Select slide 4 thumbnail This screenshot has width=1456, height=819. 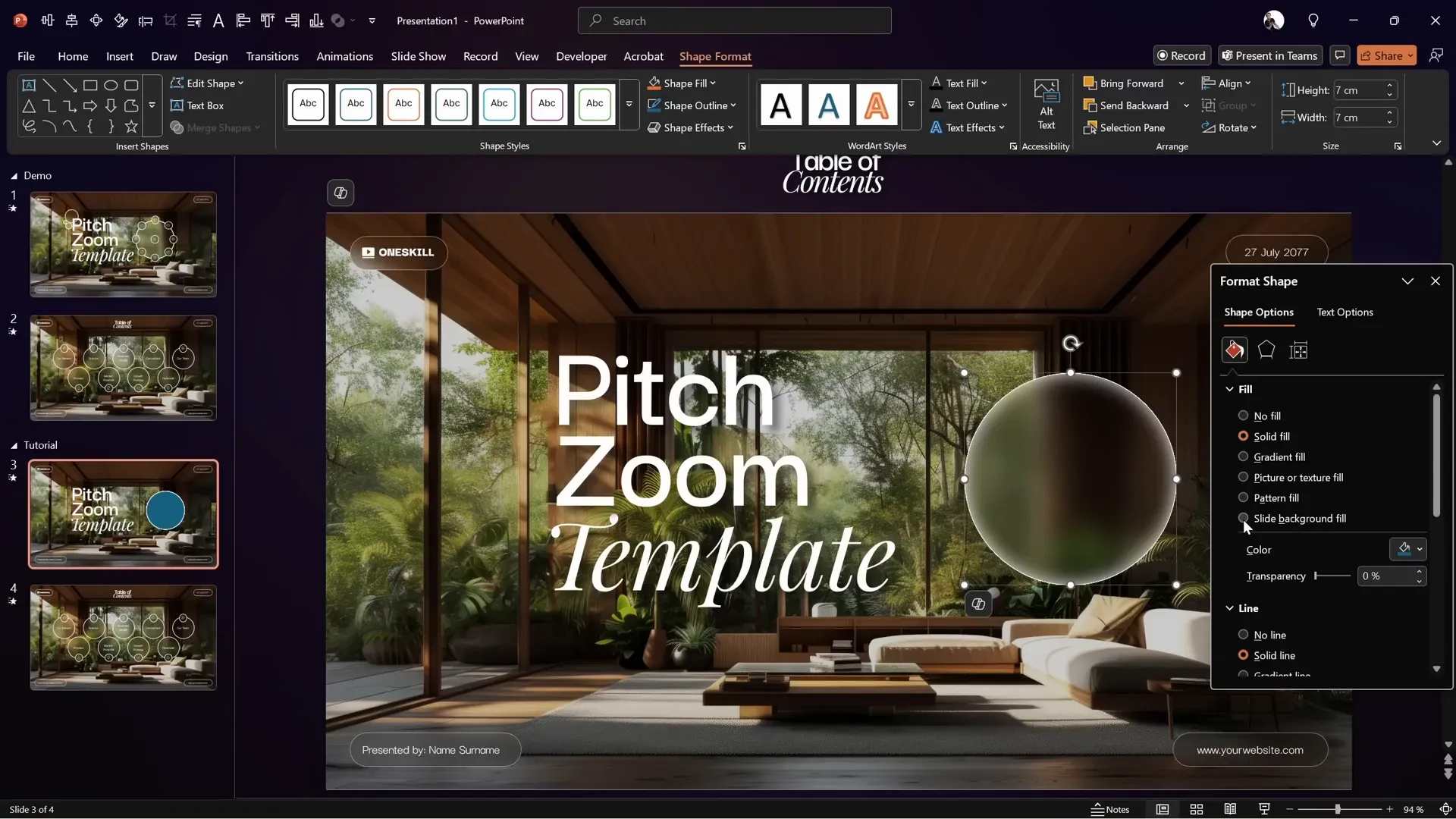pos(123,637)
